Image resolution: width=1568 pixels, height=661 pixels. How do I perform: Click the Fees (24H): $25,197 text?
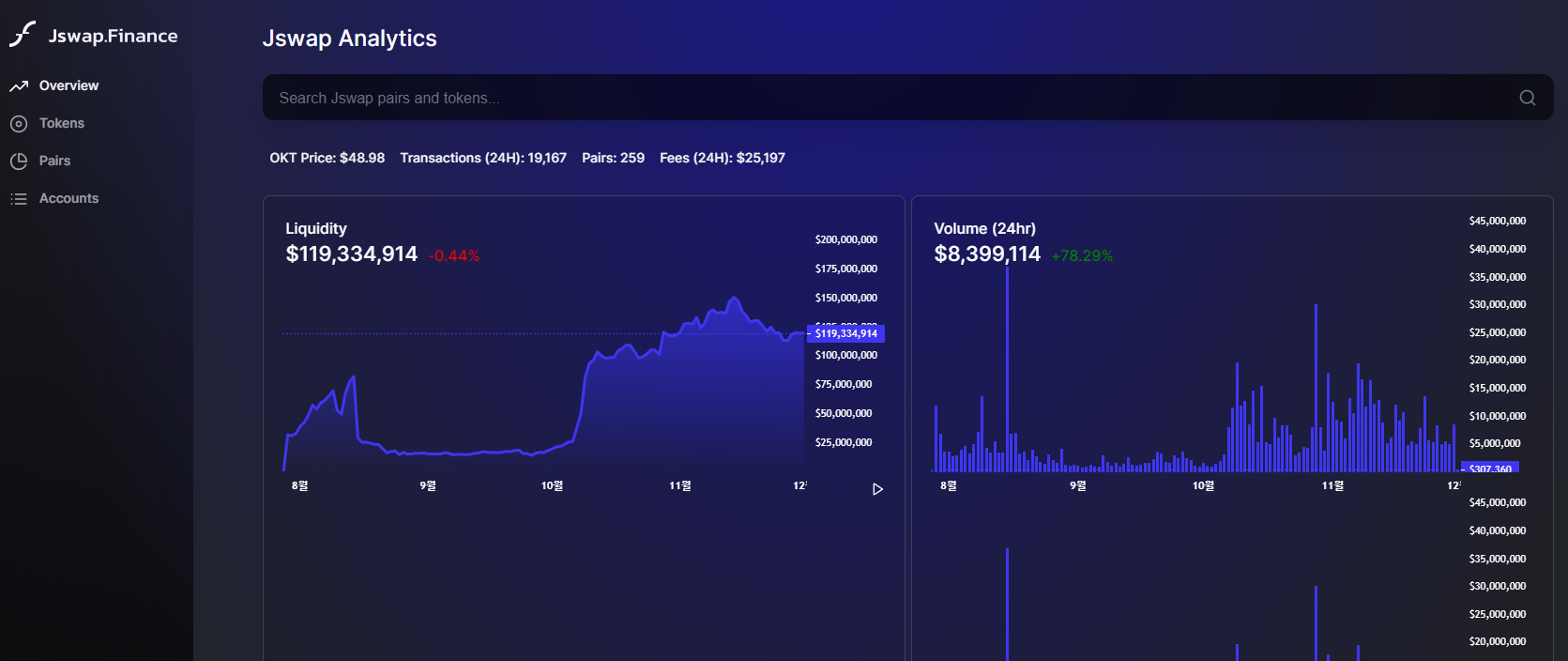[723, 158]
